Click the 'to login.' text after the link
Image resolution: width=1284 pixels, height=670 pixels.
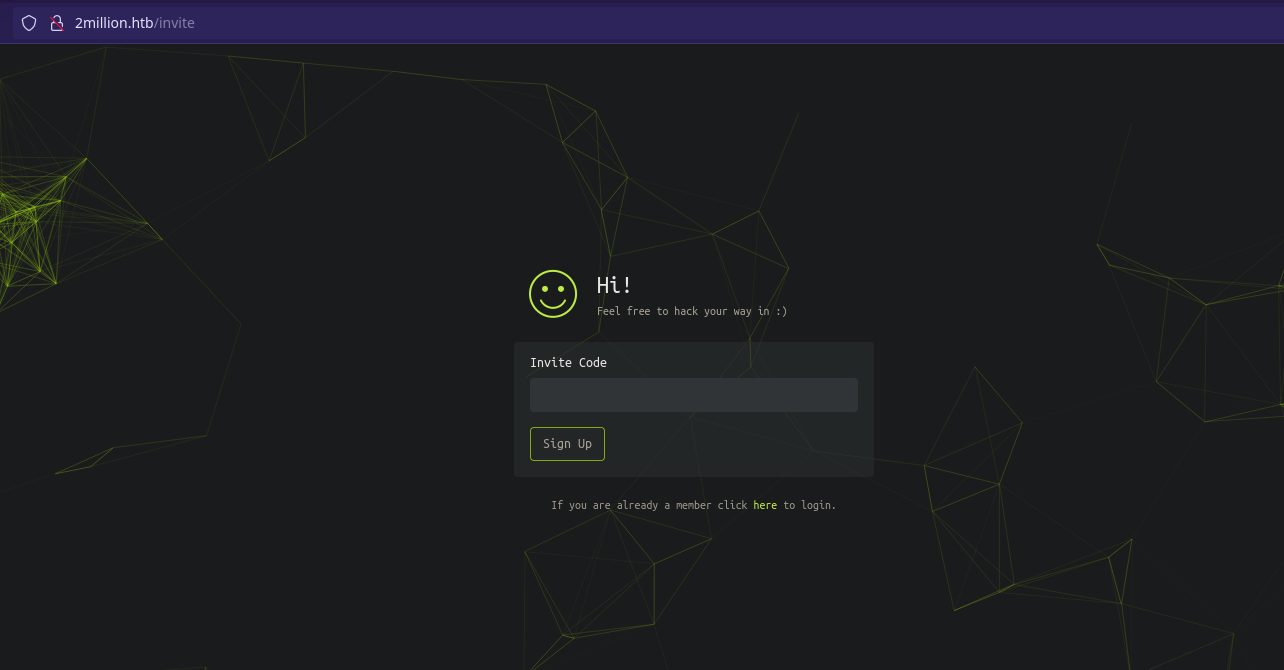[810, 506]
